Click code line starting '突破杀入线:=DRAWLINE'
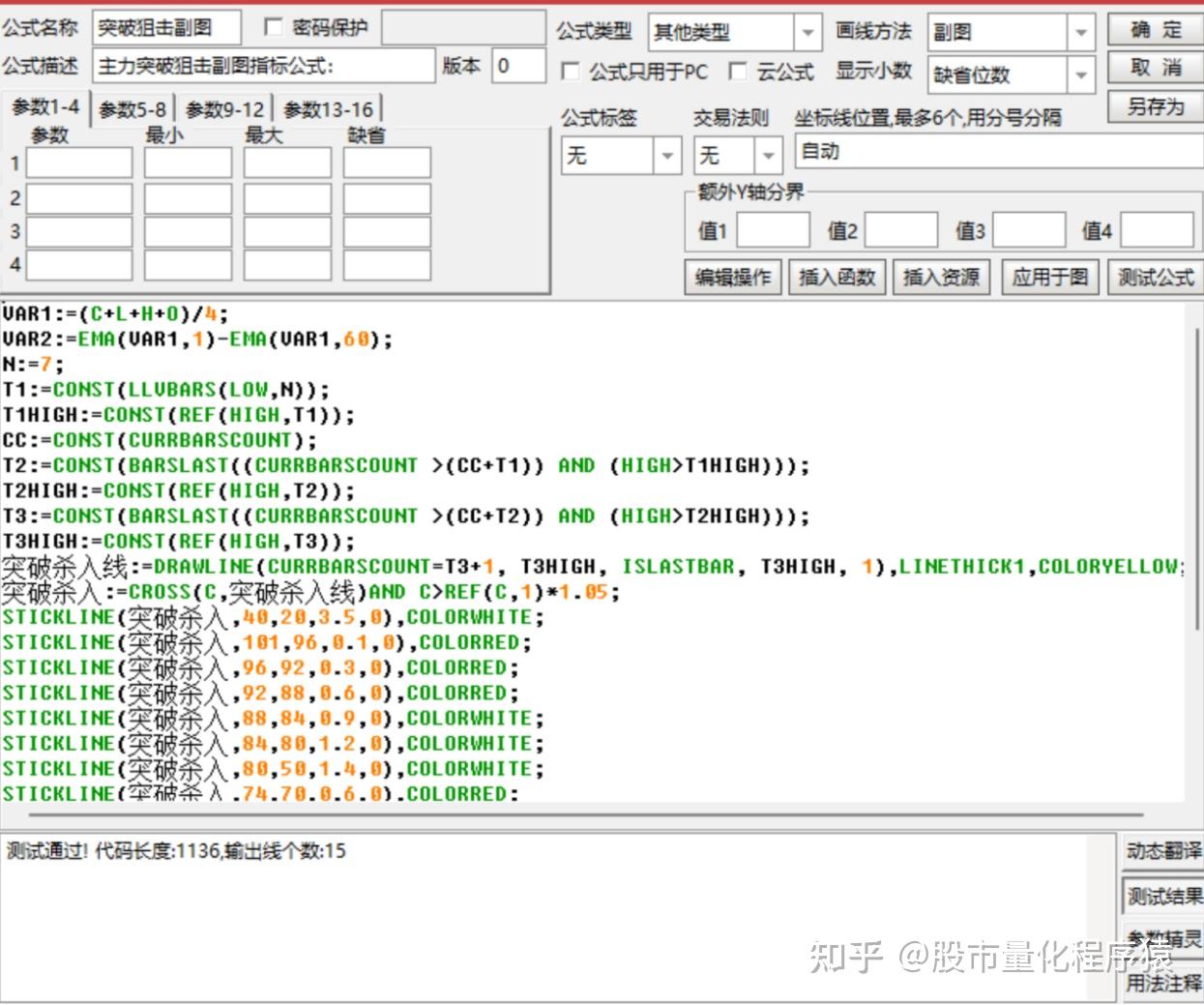The image size is (1204, 1005). click(x=593, y=567)
